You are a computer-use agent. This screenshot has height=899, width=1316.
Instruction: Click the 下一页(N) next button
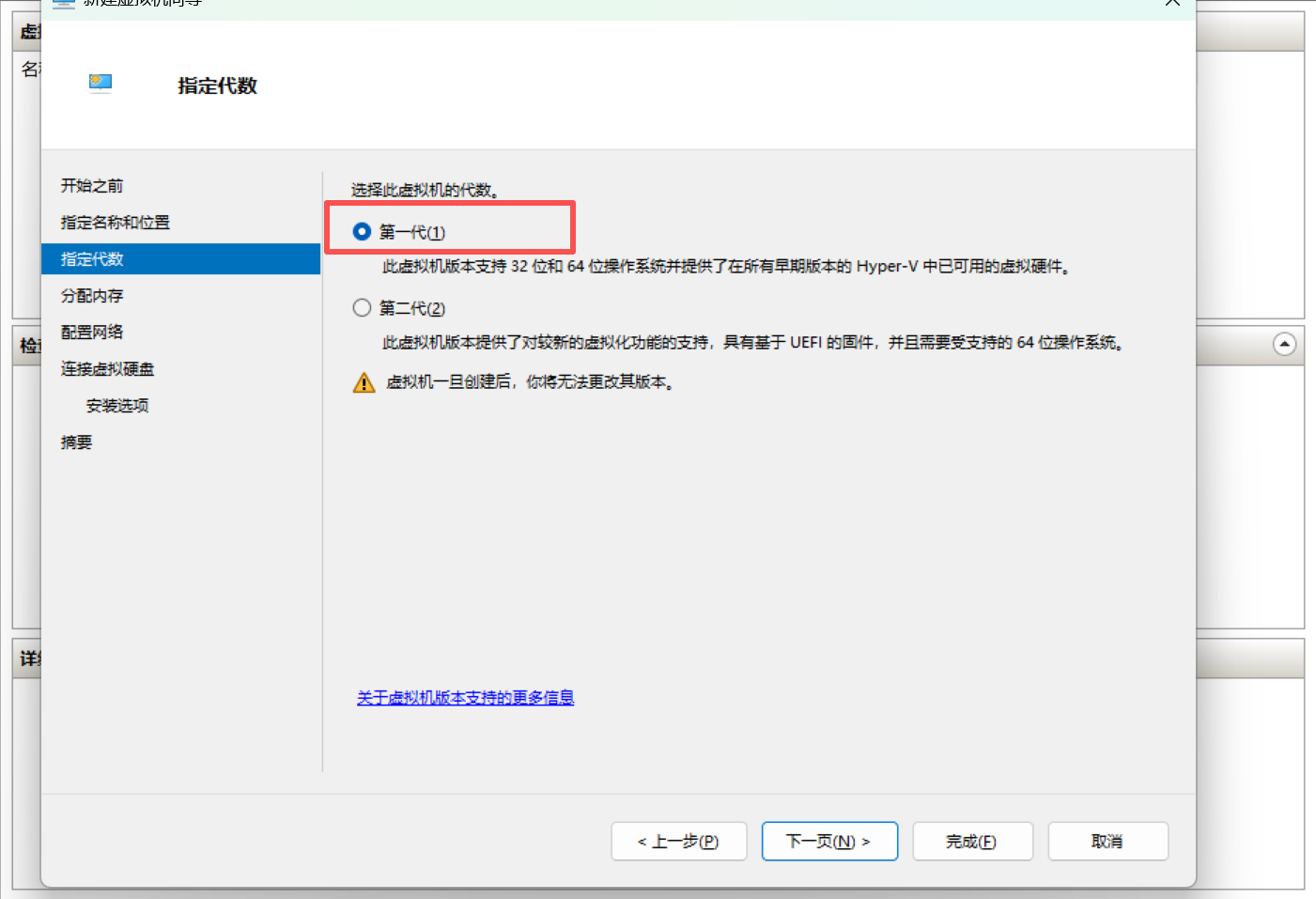(x=828, y=842)
